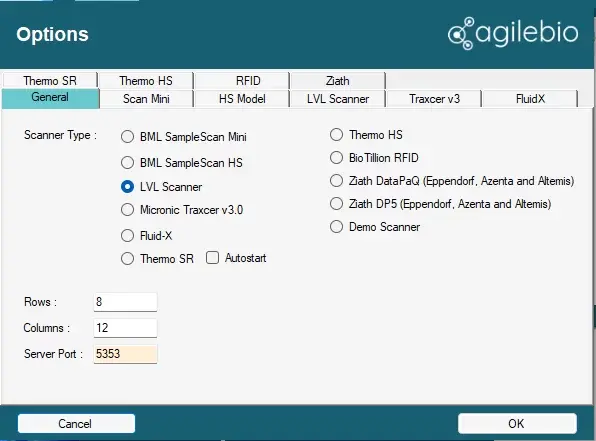Confirm settings with the OK button

click(517, 424)
